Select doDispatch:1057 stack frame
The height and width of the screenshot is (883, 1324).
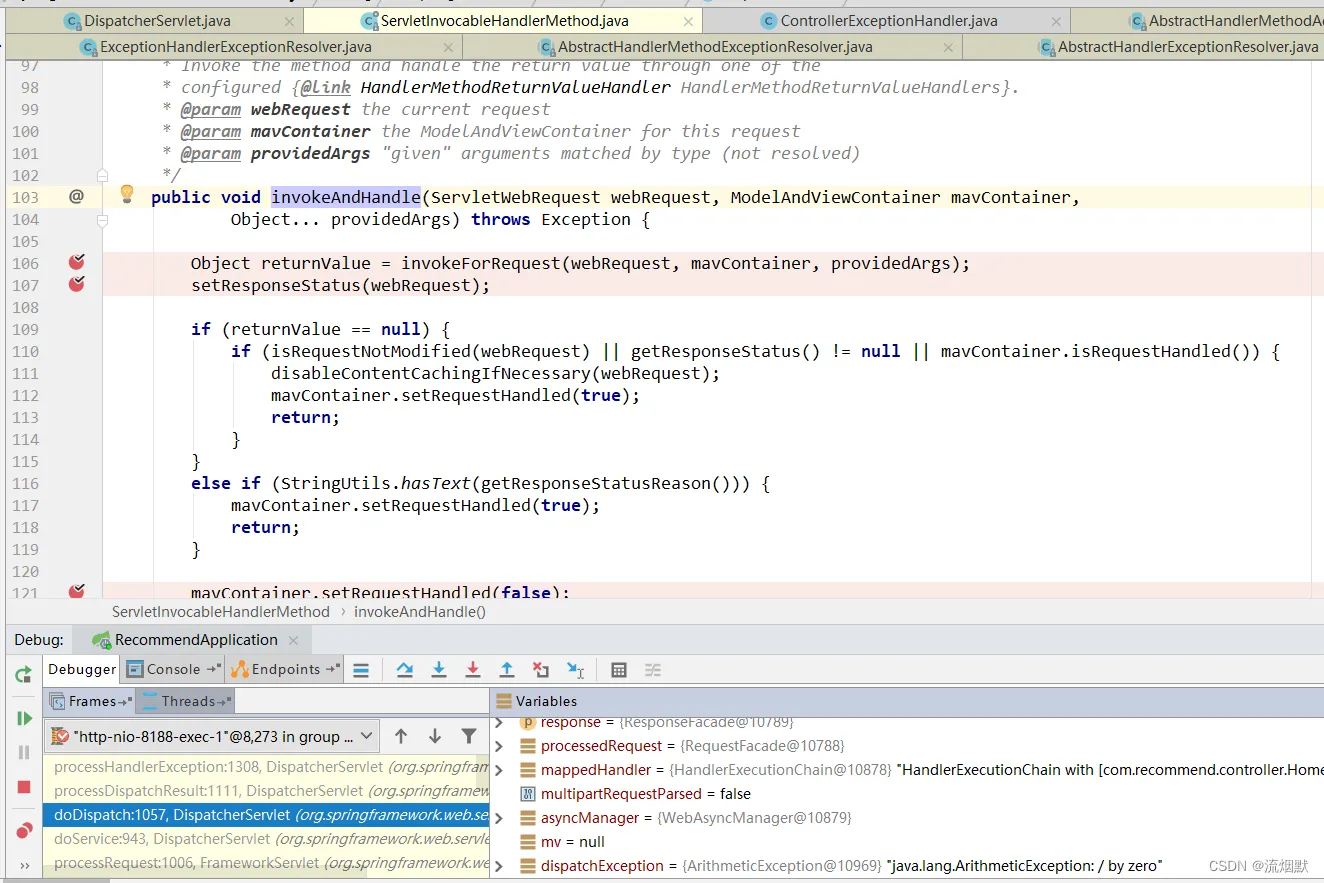(266, 815)
